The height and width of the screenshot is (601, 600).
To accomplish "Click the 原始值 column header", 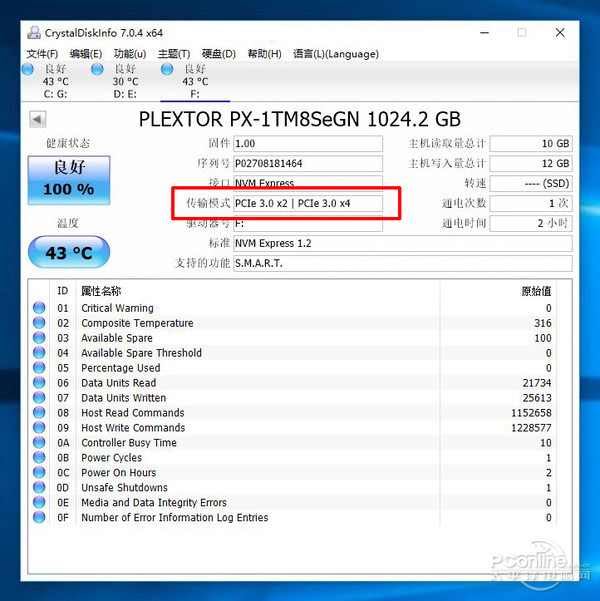I will tap(536, 291).
